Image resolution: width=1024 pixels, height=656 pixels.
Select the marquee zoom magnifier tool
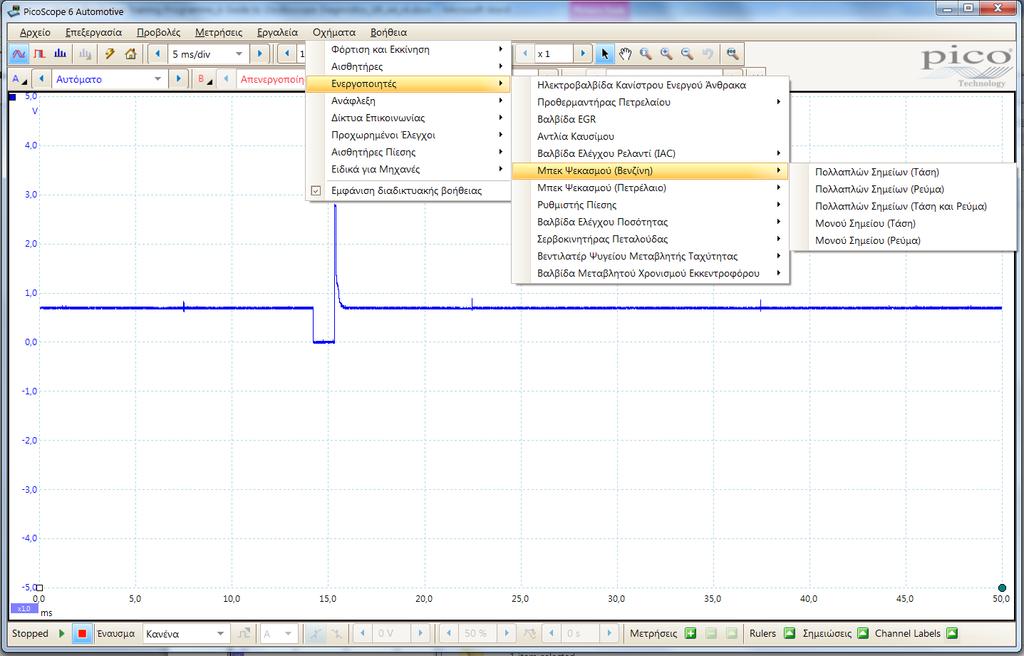646,54
